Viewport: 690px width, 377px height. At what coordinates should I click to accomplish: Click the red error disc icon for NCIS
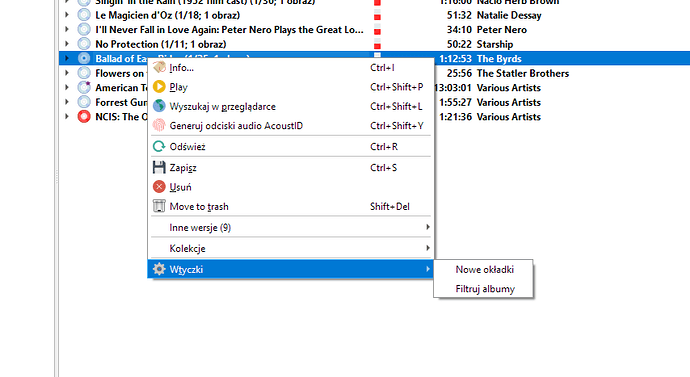84,117
